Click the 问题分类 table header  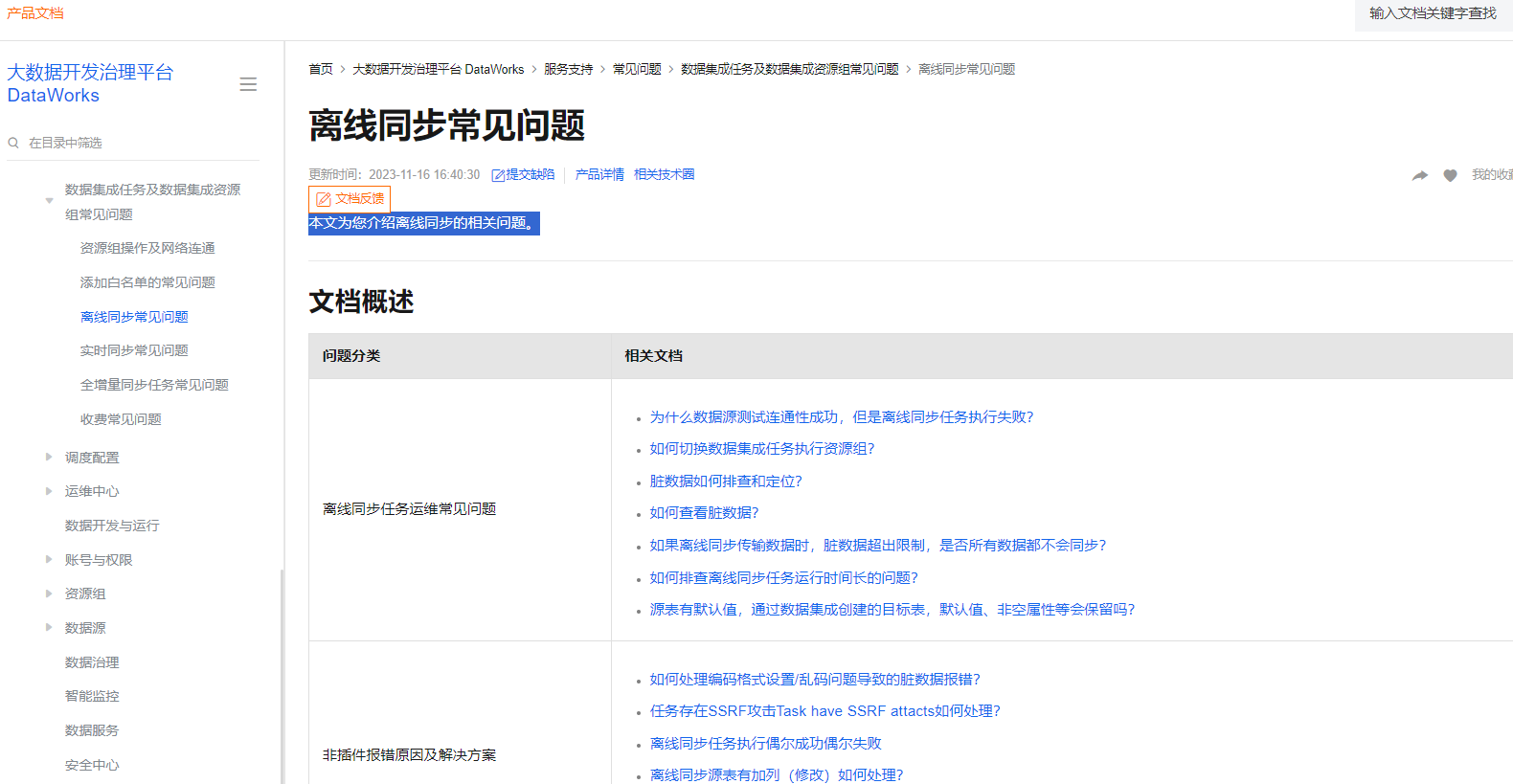coord(460,356)
